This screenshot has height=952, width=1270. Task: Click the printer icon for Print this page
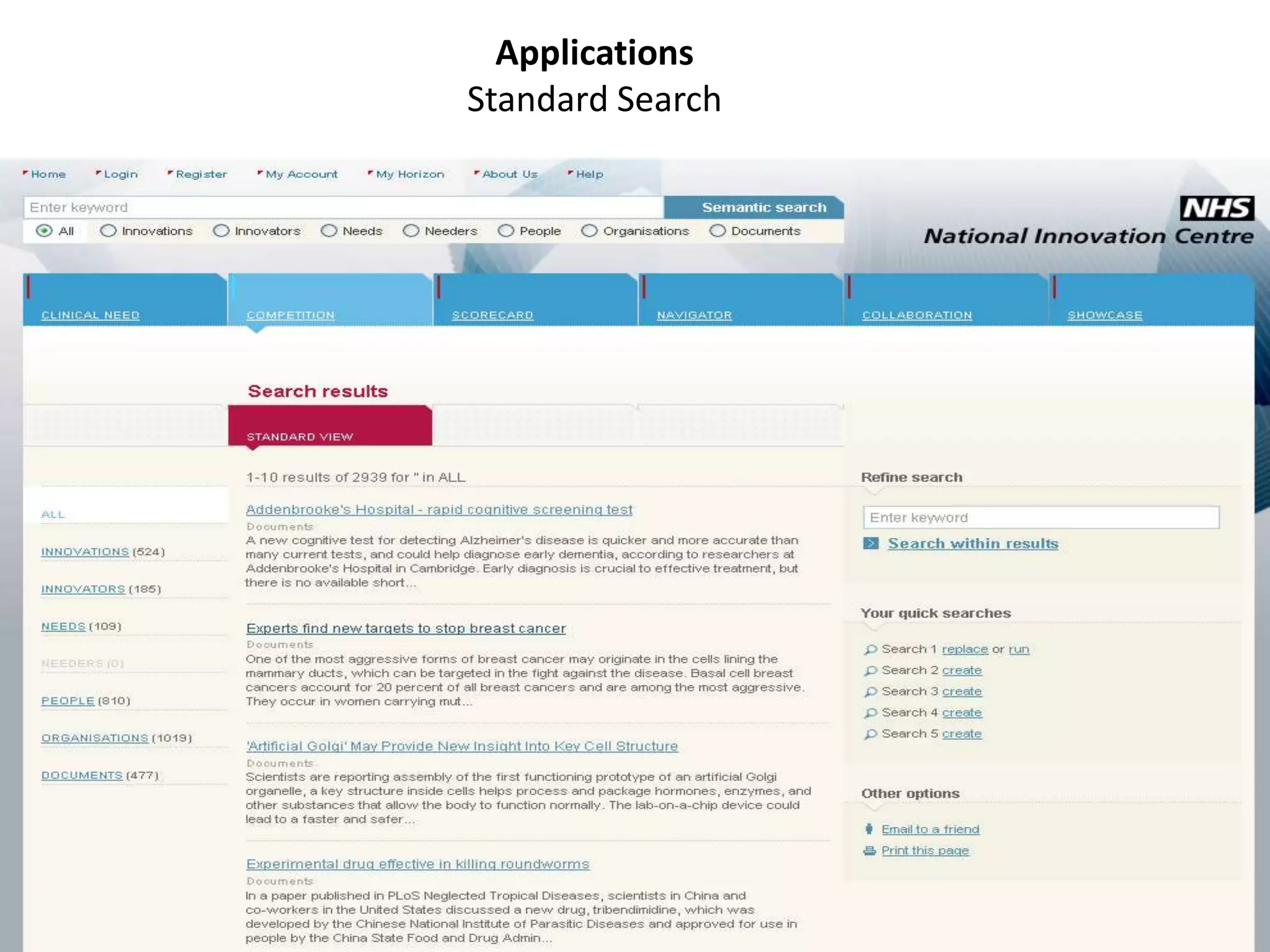click(869, 851)
